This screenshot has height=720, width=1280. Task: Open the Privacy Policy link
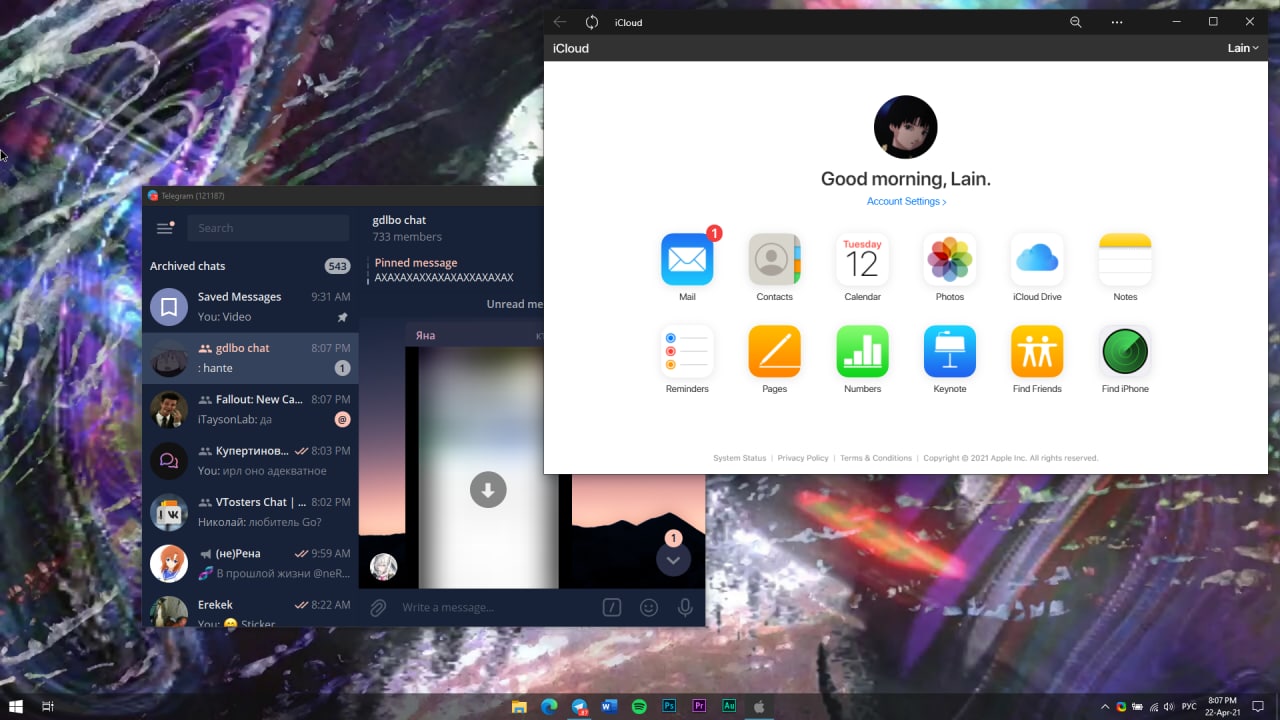(x=803, y=458)
